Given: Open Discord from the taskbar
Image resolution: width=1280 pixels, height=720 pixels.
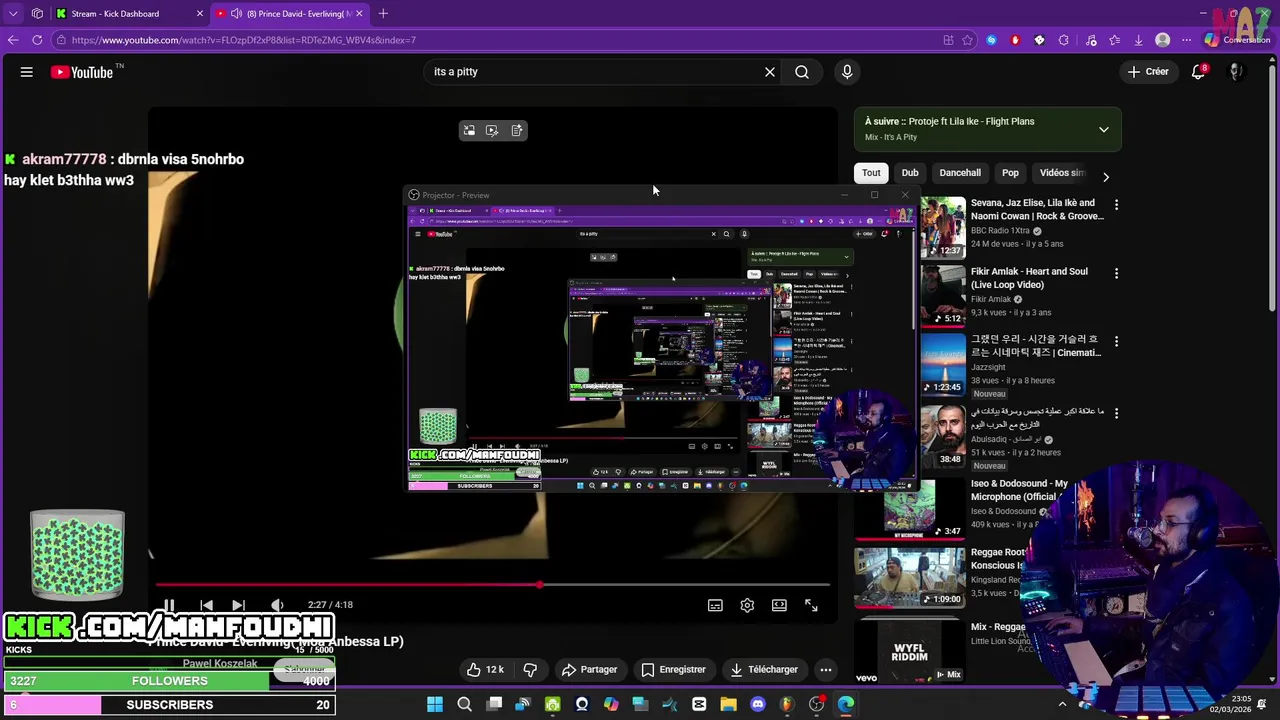Looking at the screenshot, I should pos(757,705).
